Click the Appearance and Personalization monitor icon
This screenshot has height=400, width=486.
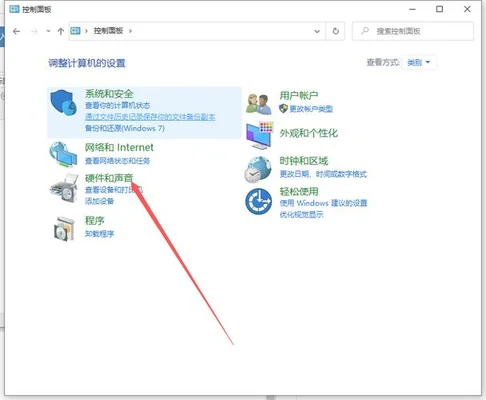coord(260,135)
